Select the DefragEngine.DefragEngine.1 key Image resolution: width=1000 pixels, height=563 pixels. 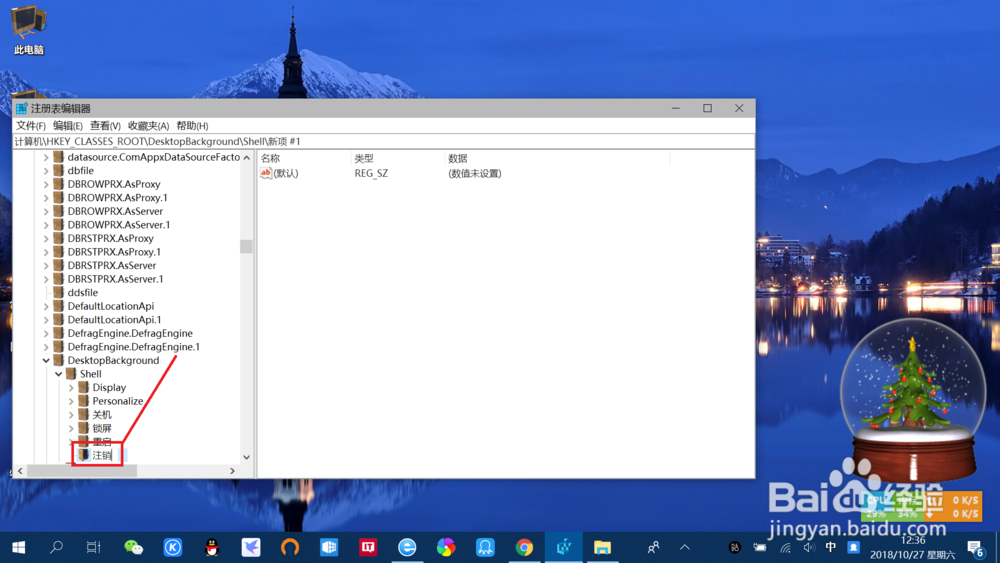tap(134, 347)
